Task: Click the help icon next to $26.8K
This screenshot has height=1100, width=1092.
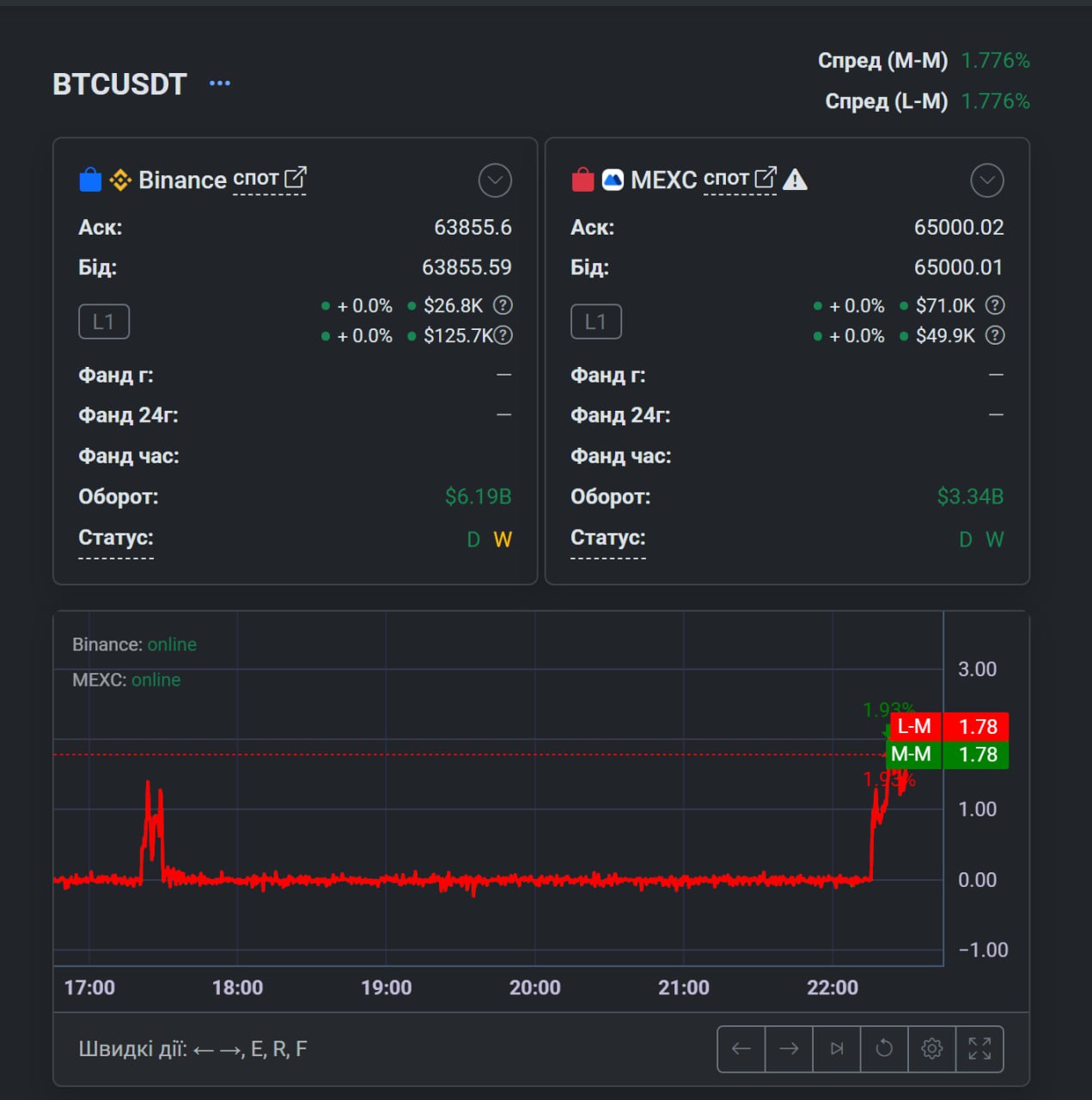Action: [503, 305]
